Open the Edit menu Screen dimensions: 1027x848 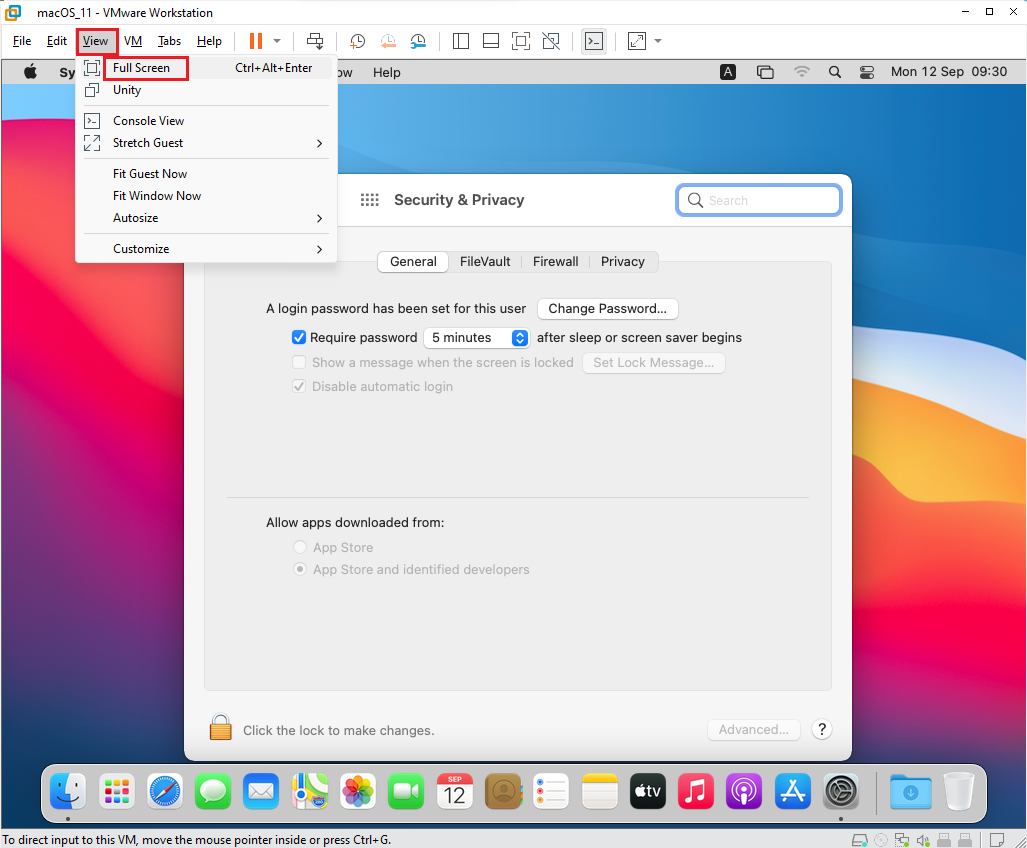[56, 41]
